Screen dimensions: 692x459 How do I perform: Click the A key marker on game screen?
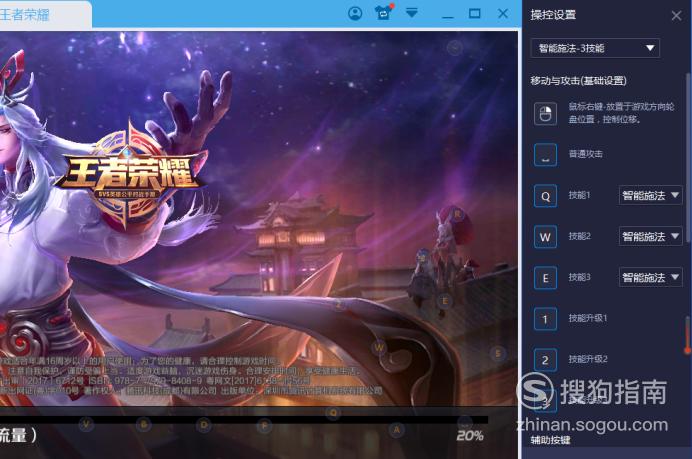396,429
